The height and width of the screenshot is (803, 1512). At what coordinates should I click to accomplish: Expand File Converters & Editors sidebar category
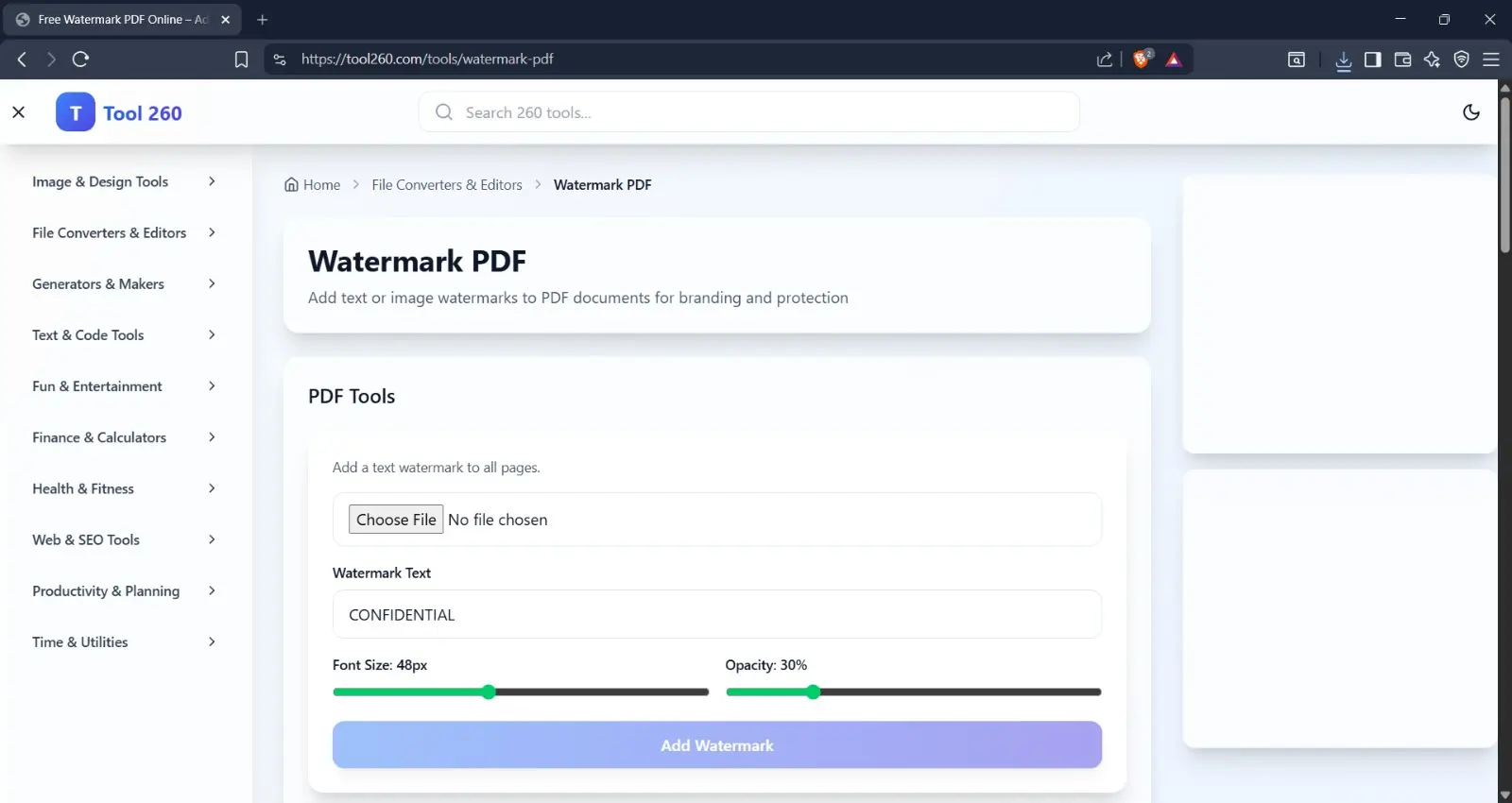[x=124, y=232]
